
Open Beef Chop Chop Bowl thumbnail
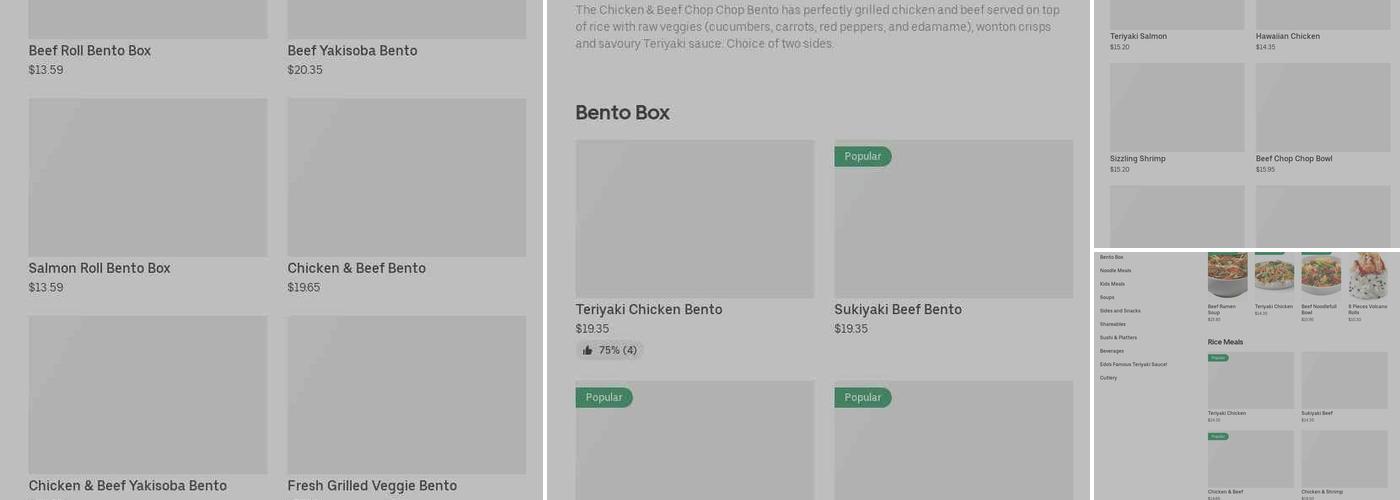(x=1322, y=107)
